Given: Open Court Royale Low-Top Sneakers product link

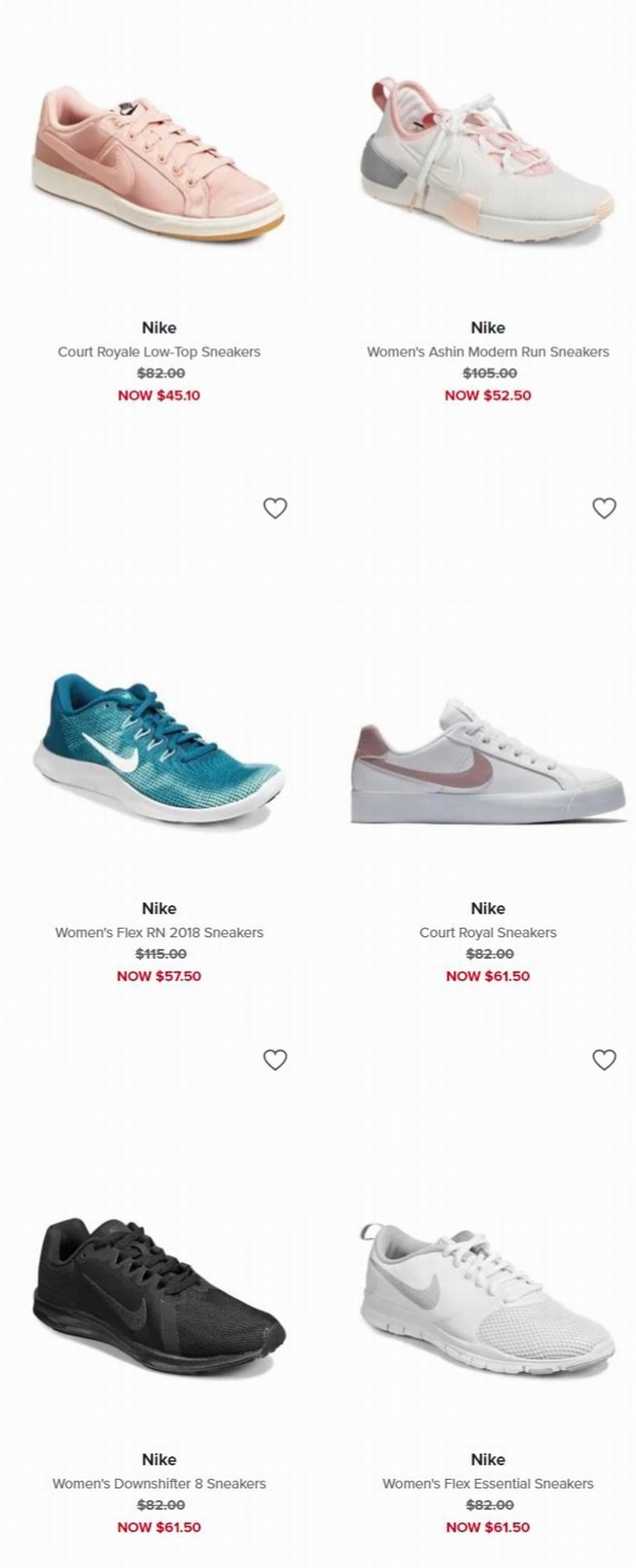Looking at the screenshot, I should (x=159, y=351).
